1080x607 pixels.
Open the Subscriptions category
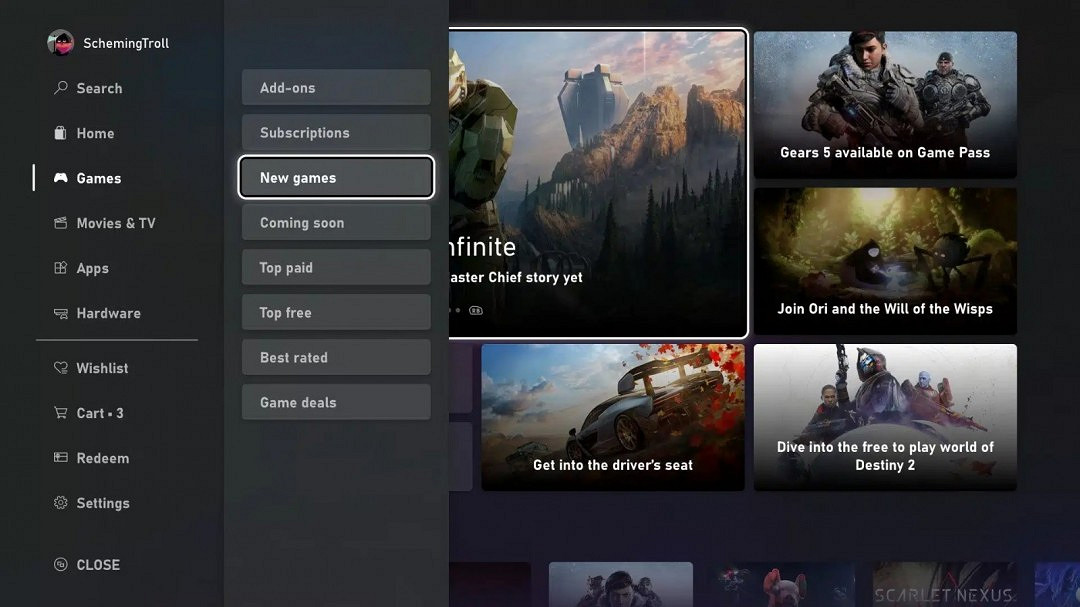[x=336, y=133]
